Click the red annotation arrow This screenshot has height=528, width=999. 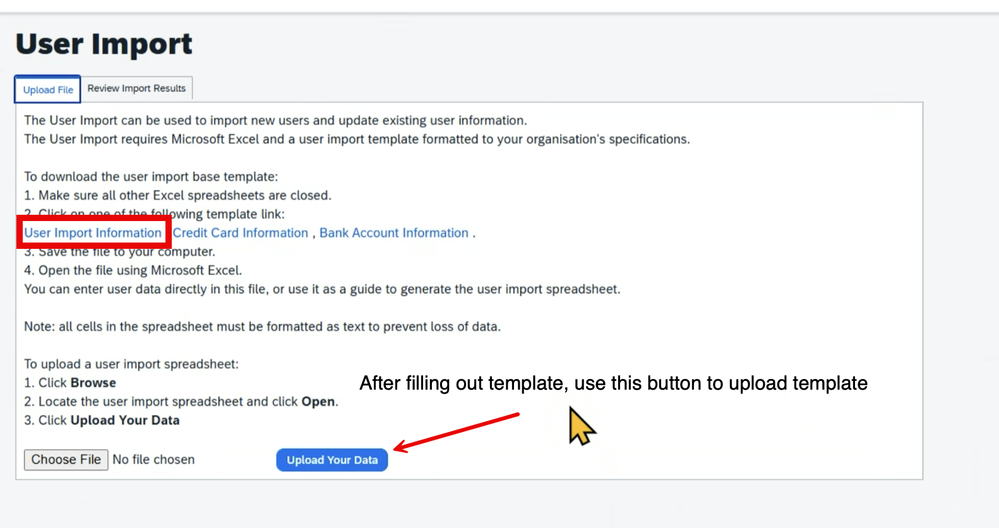tap(456, 432)
